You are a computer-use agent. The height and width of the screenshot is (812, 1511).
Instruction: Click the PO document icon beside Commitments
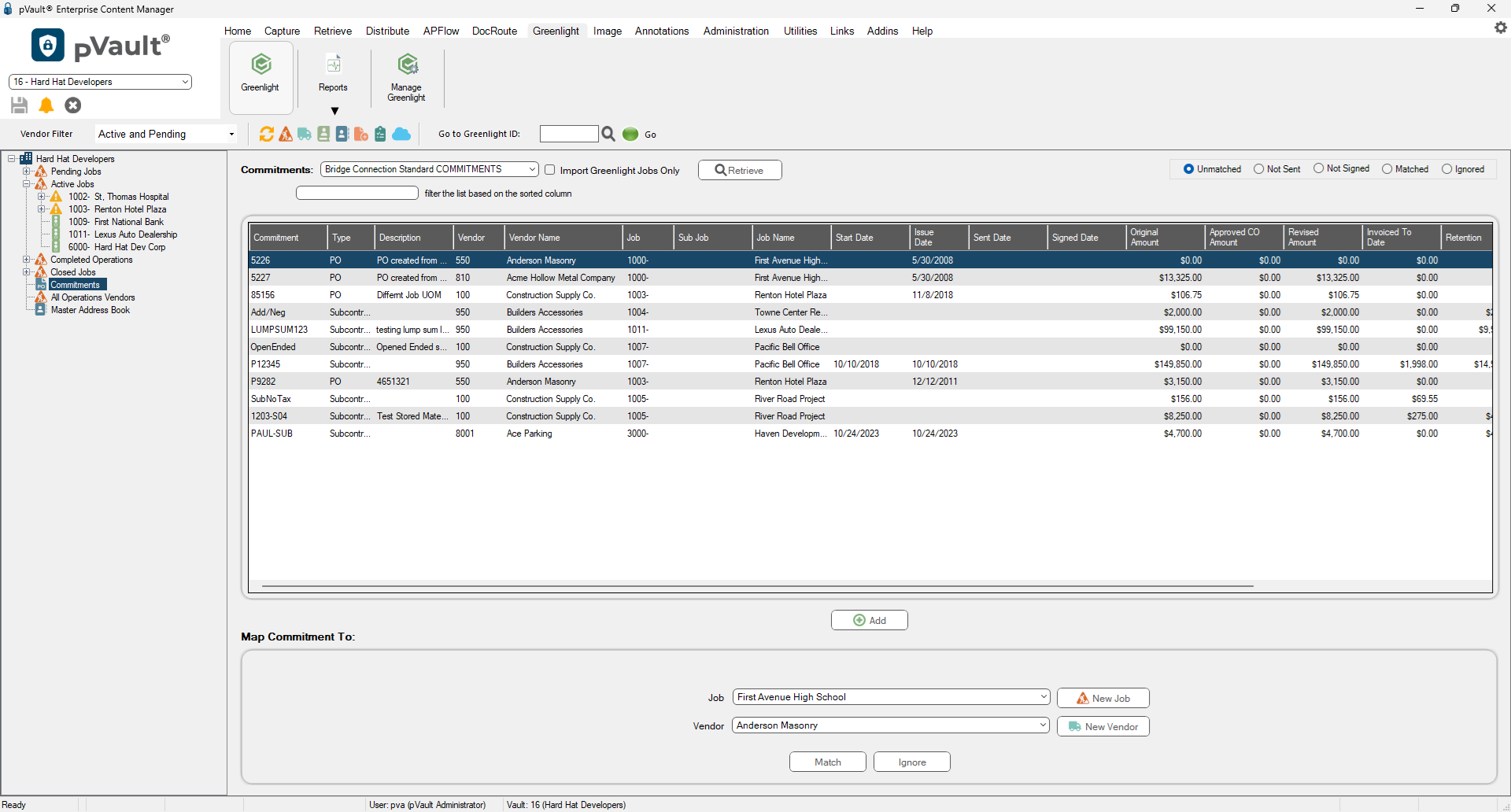[x=41, y=285]
